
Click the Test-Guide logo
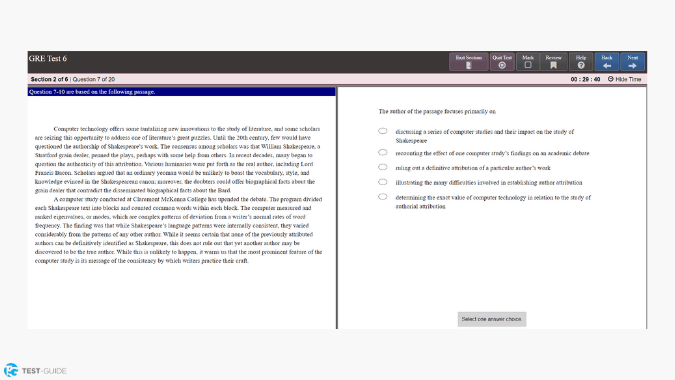click(35, 371)
